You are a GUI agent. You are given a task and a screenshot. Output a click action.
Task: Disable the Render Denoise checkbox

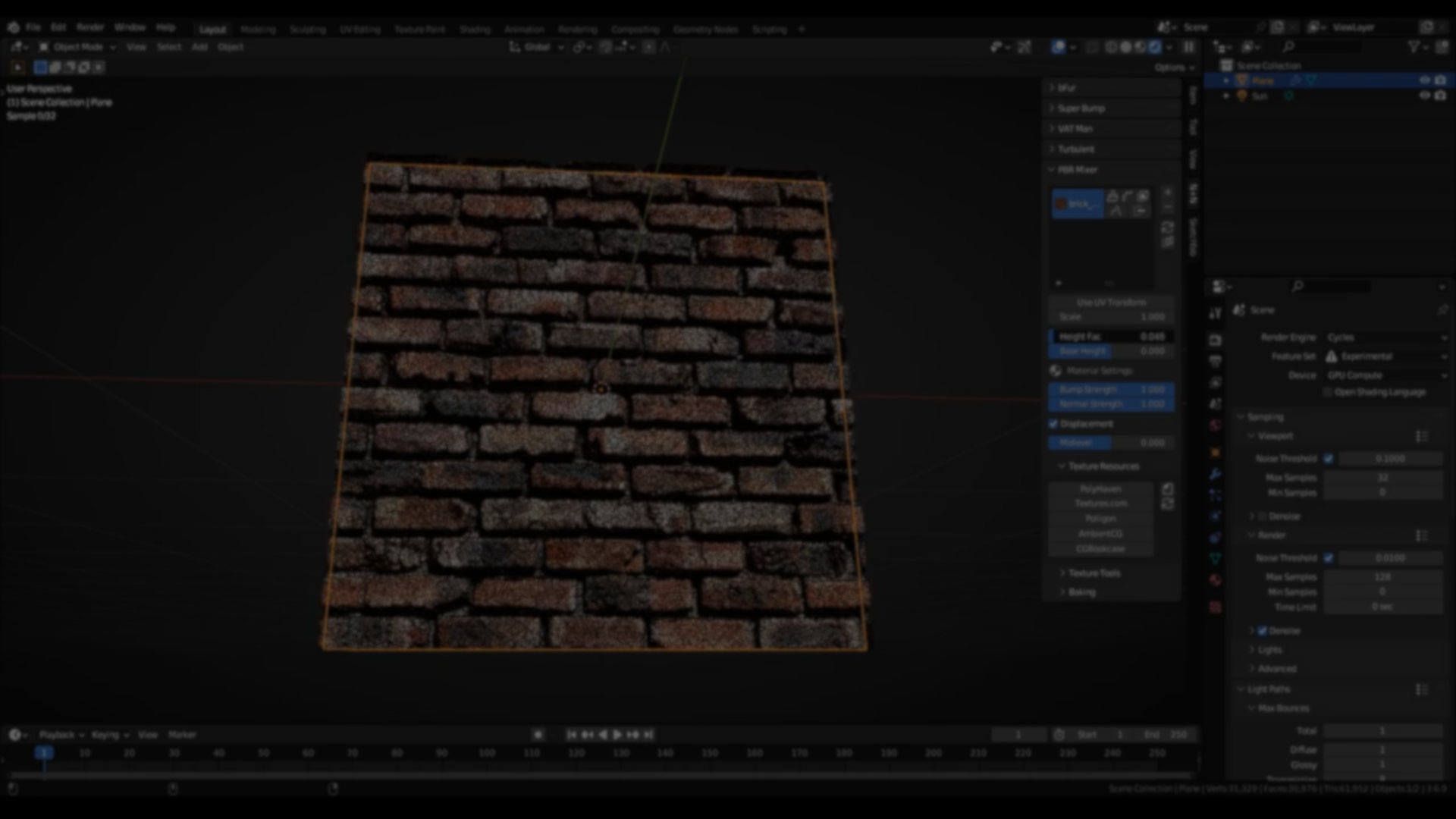1263,630
